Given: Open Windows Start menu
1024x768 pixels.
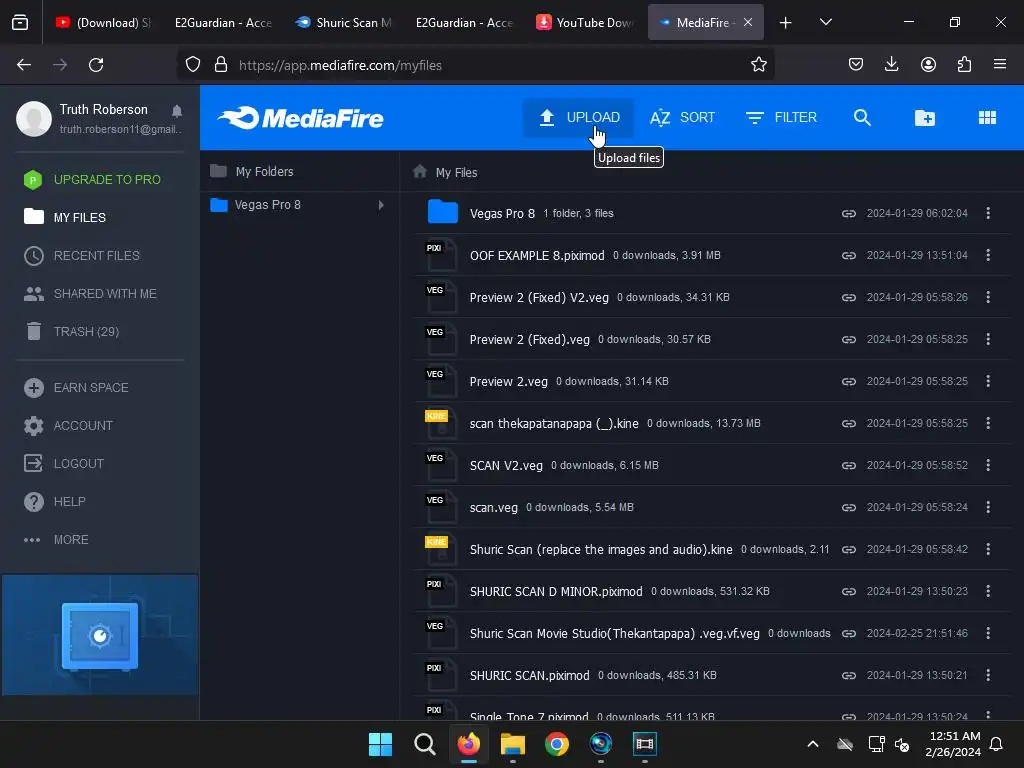Looking at the screenshot, I should (380, 744).
